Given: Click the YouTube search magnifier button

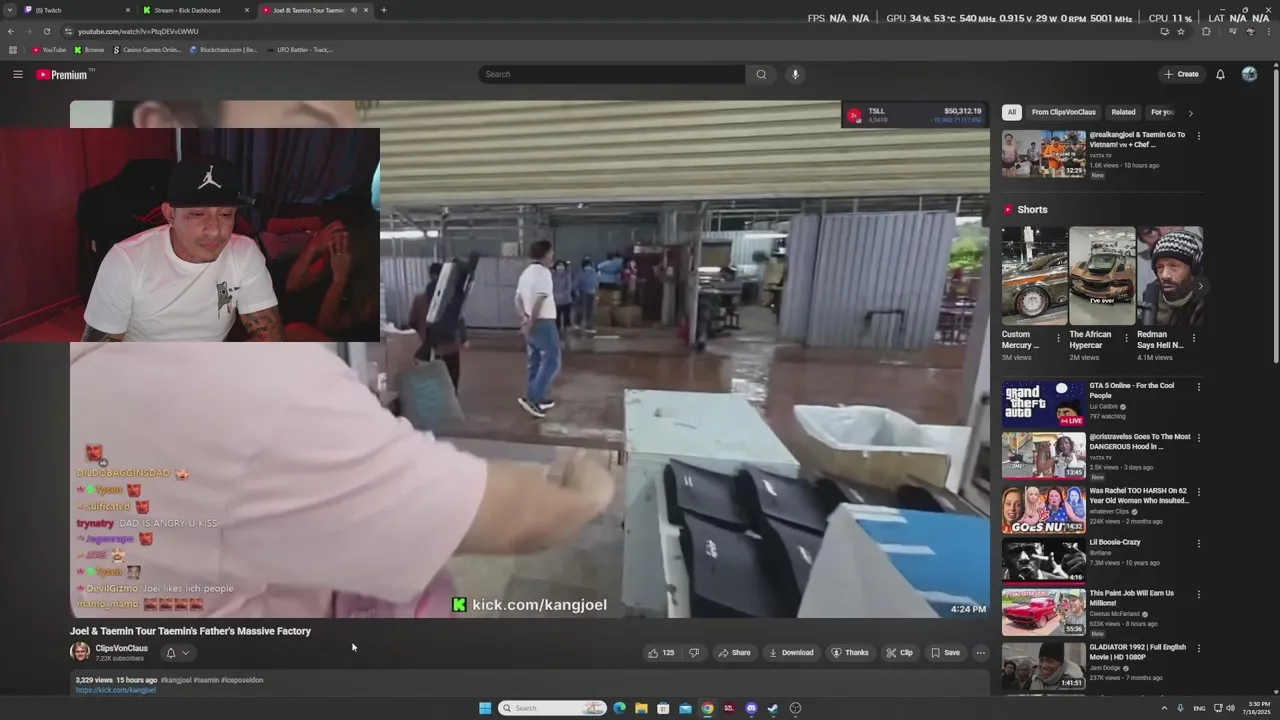Looking at the screenshot, I should [x=761, y=74].
